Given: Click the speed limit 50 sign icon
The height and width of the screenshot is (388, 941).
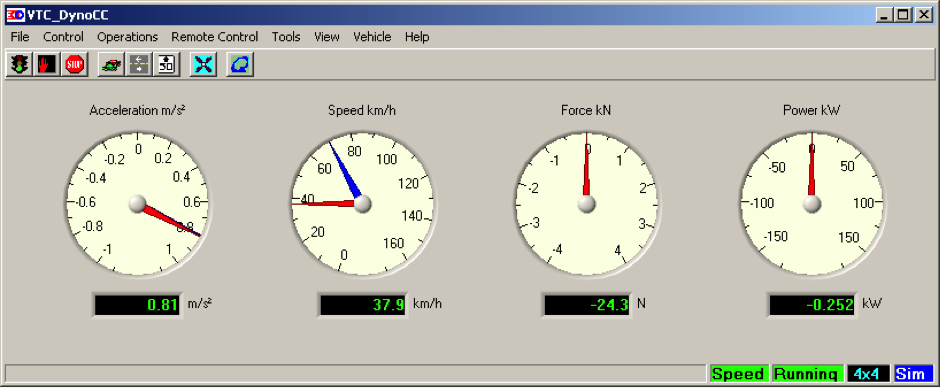Looking at the screenshot, I should (x=166, y=64).
